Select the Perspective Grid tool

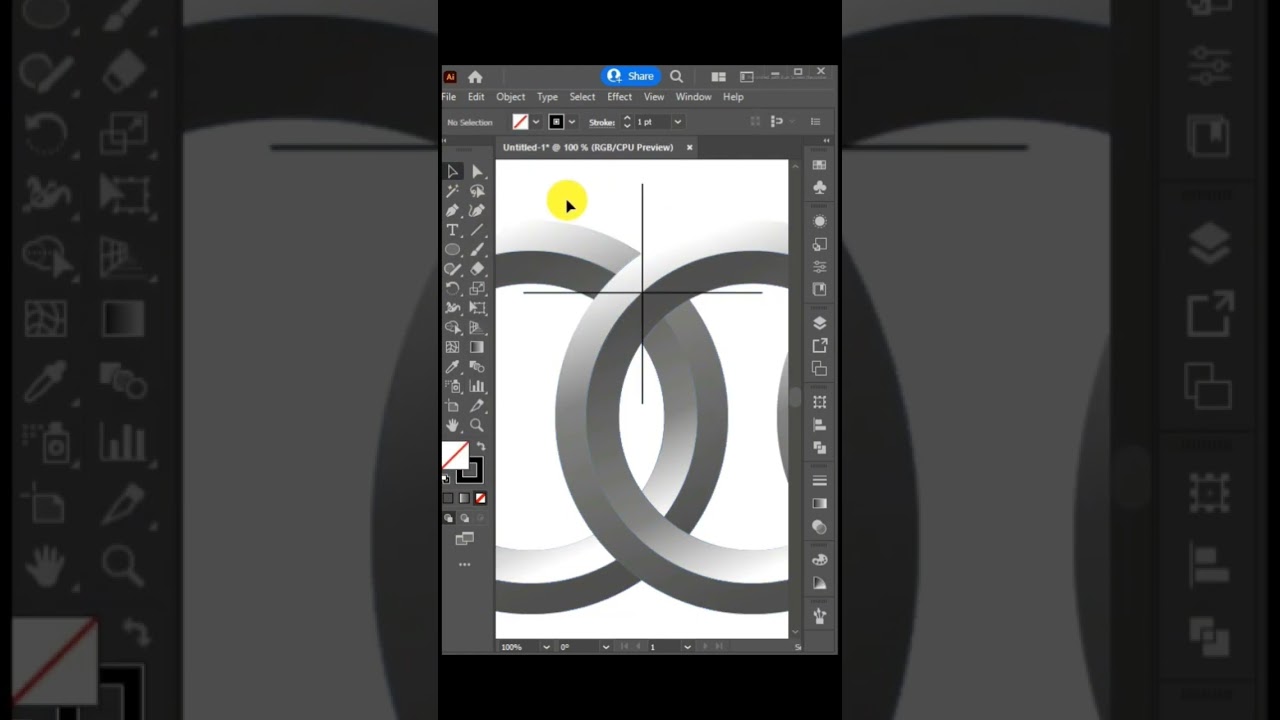(x=477, y=328)
